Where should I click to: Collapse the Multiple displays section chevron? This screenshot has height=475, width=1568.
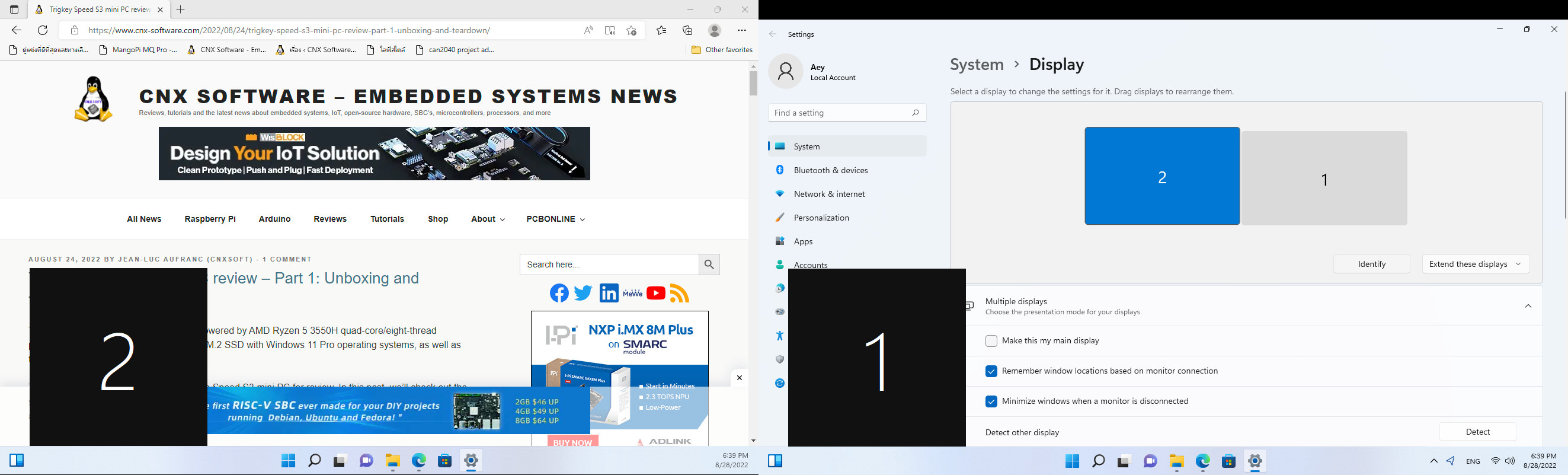tap(1528, 307)
